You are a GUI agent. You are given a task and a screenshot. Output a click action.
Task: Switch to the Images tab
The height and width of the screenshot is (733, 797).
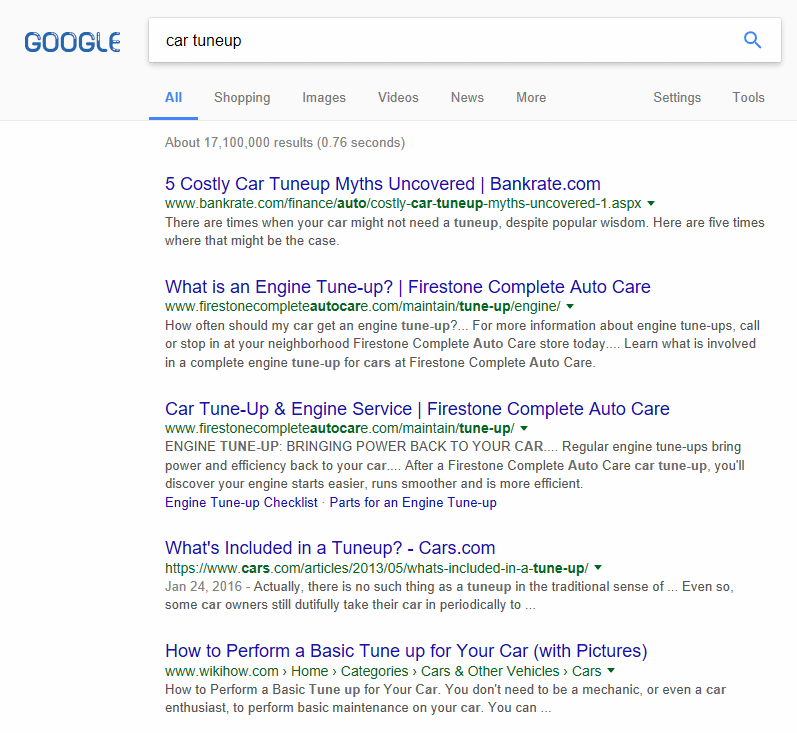[324, 98]
